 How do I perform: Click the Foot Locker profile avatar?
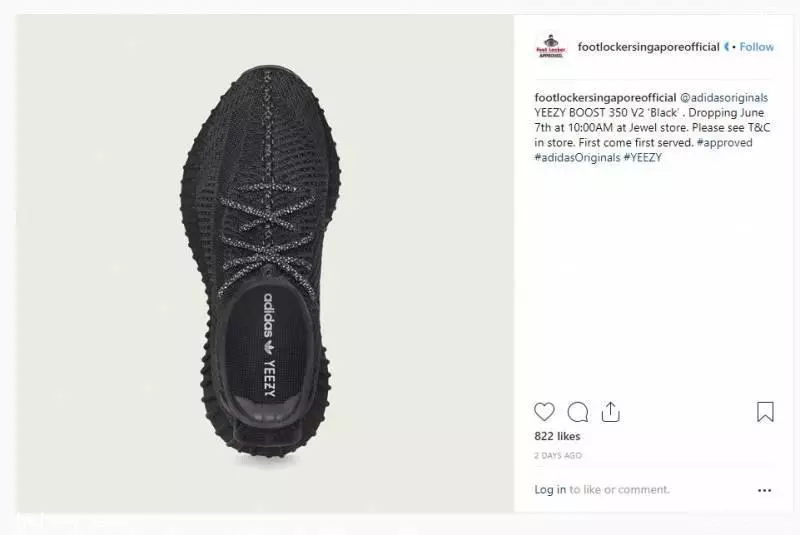[x=551, y=47]
